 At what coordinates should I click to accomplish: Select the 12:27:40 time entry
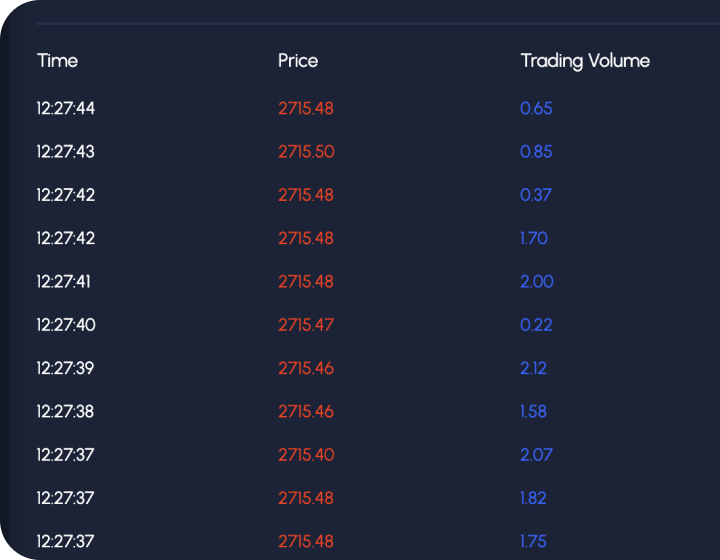[66, 325]
